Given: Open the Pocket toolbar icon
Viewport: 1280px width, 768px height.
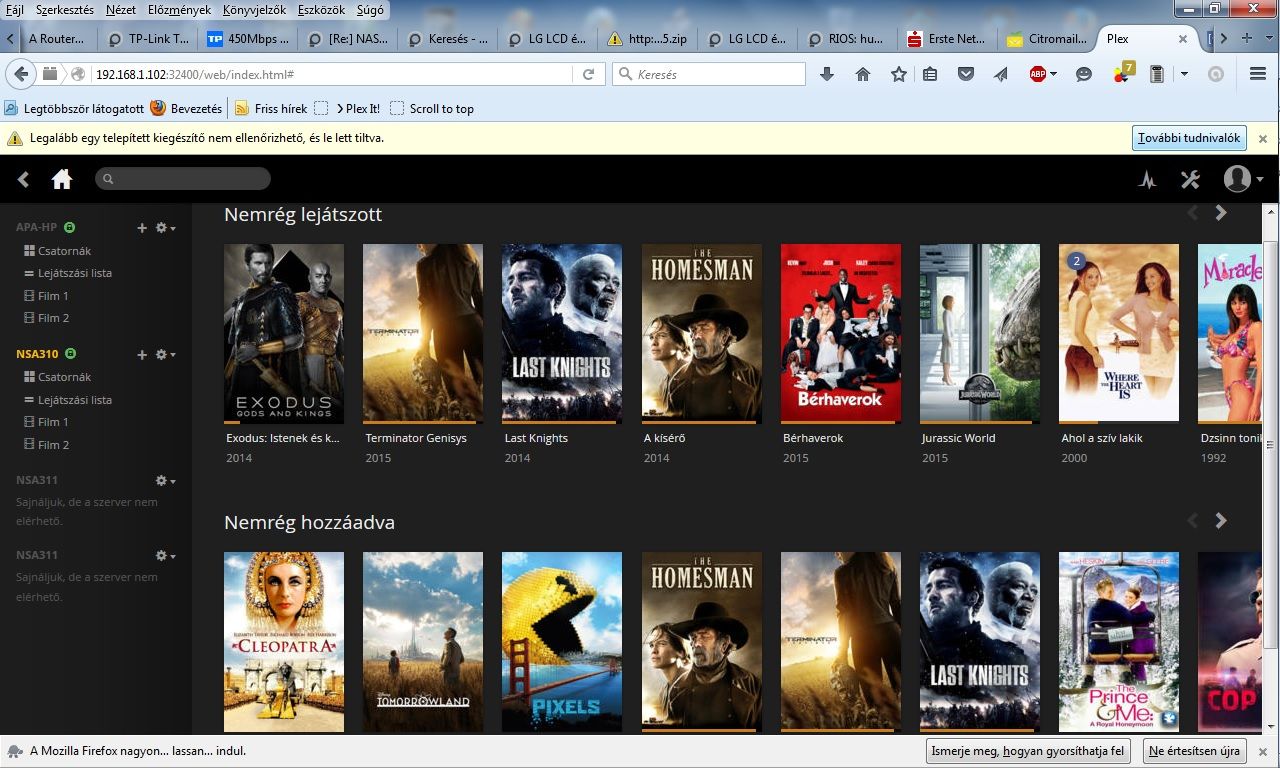Looking at the screenshot, I should coord(966,74).
